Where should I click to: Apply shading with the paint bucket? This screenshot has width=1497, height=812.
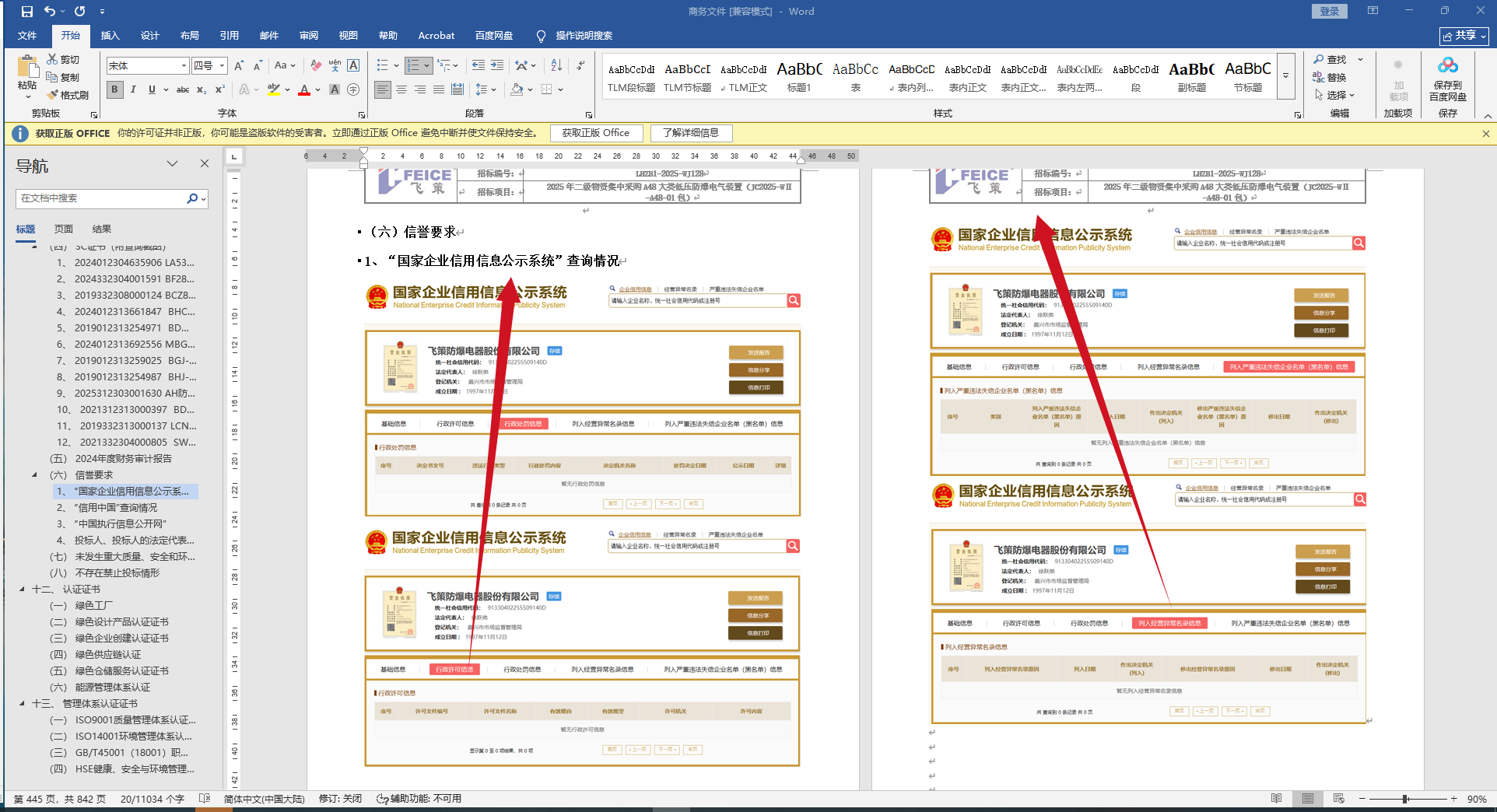coord(516,89)
